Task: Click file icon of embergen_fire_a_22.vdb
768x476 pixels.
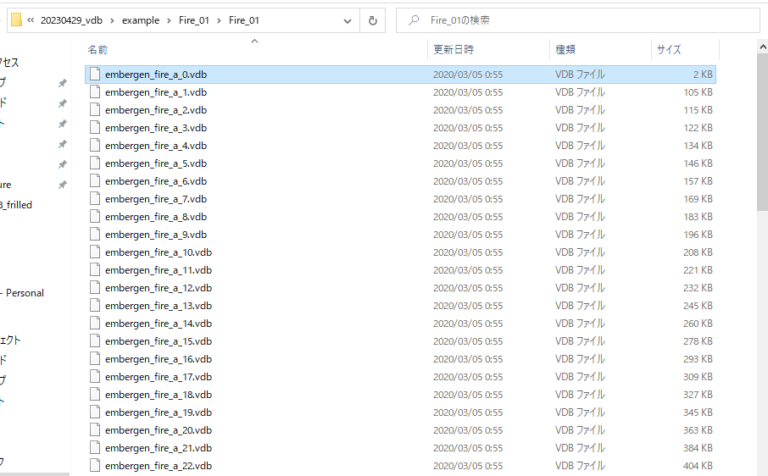Action: point(95,465)
